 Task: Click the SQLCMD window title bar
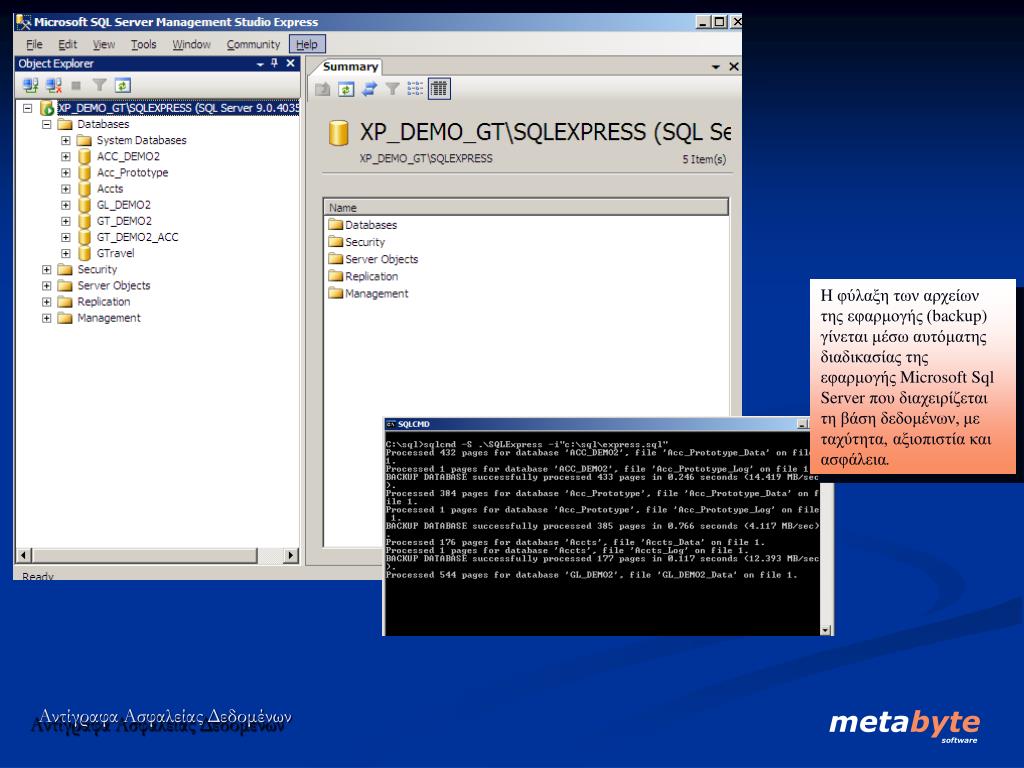(596, 424)
